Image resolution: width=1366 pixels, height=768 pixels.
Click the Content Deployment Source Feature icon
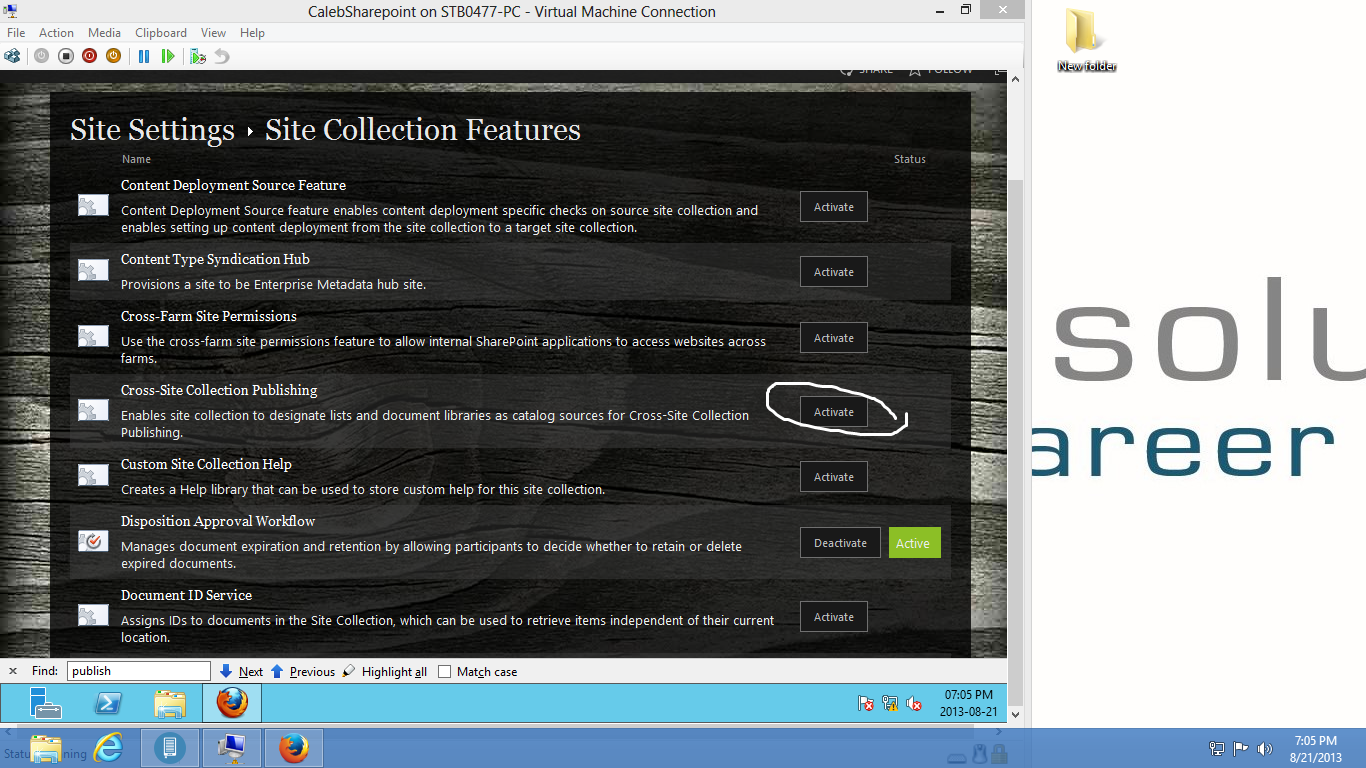93,206
